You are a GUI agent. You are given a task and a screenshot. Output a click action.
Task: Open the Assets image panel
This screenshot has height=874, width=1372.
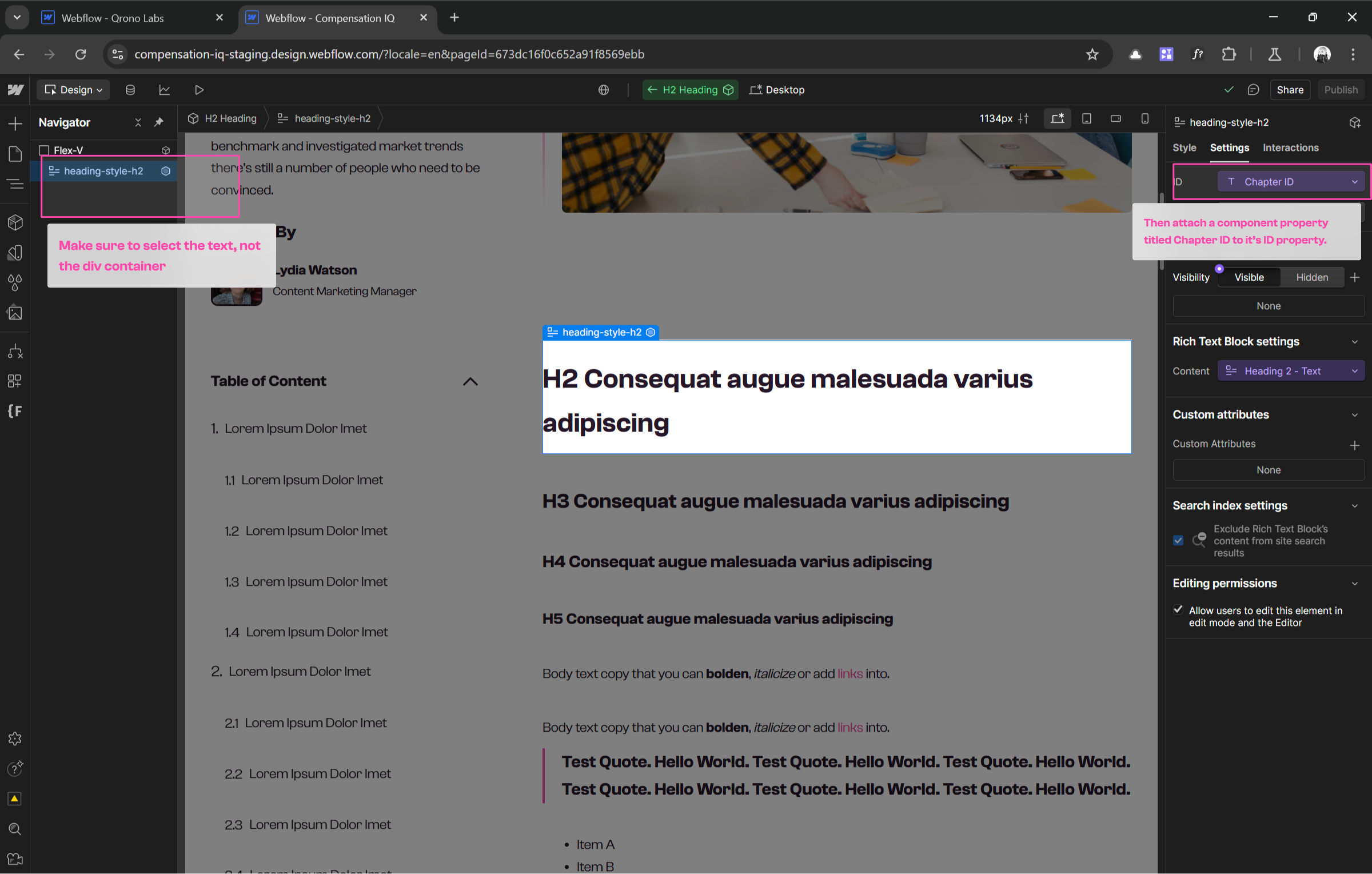pos(15,313)
